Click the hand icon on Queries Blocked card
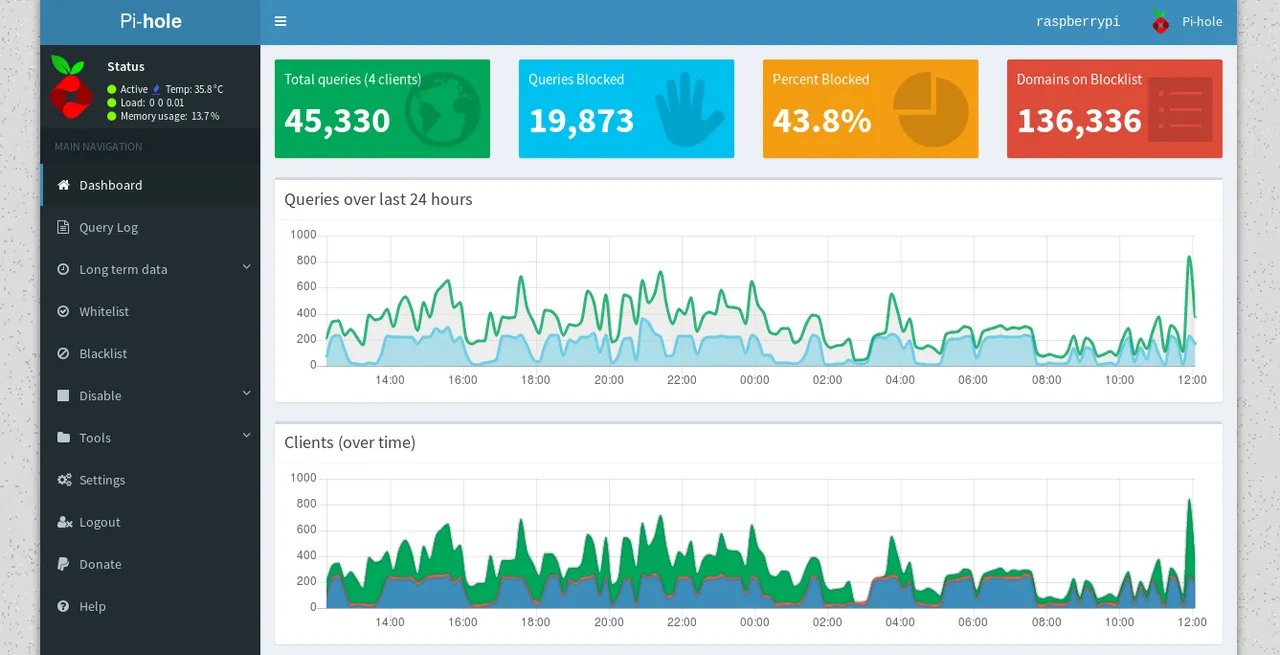The image size is (1280, 655). pyautogui.click(x=689, y=110)
